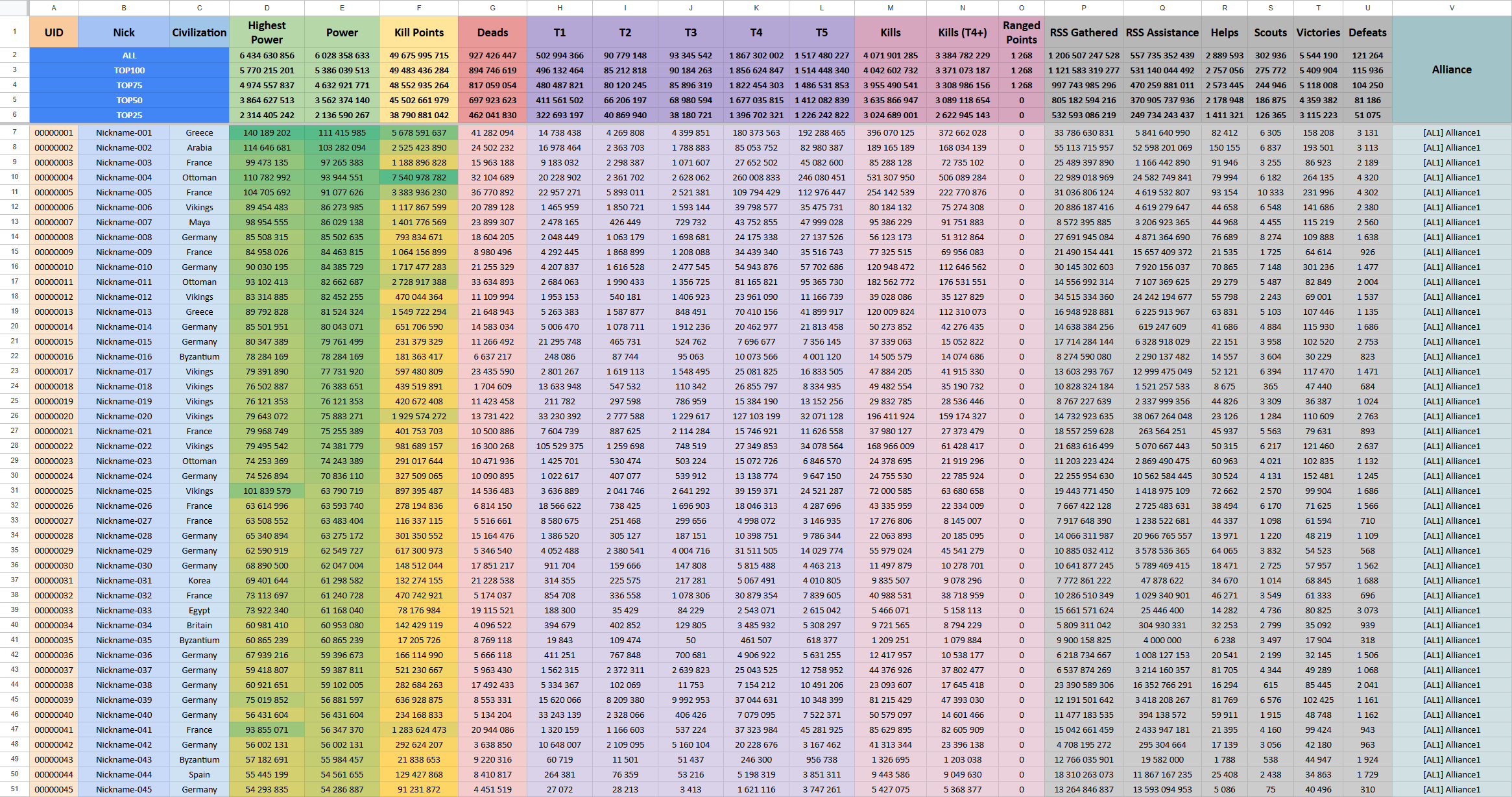Click Highest Power value 140 189 202

(x=267, y=132)
